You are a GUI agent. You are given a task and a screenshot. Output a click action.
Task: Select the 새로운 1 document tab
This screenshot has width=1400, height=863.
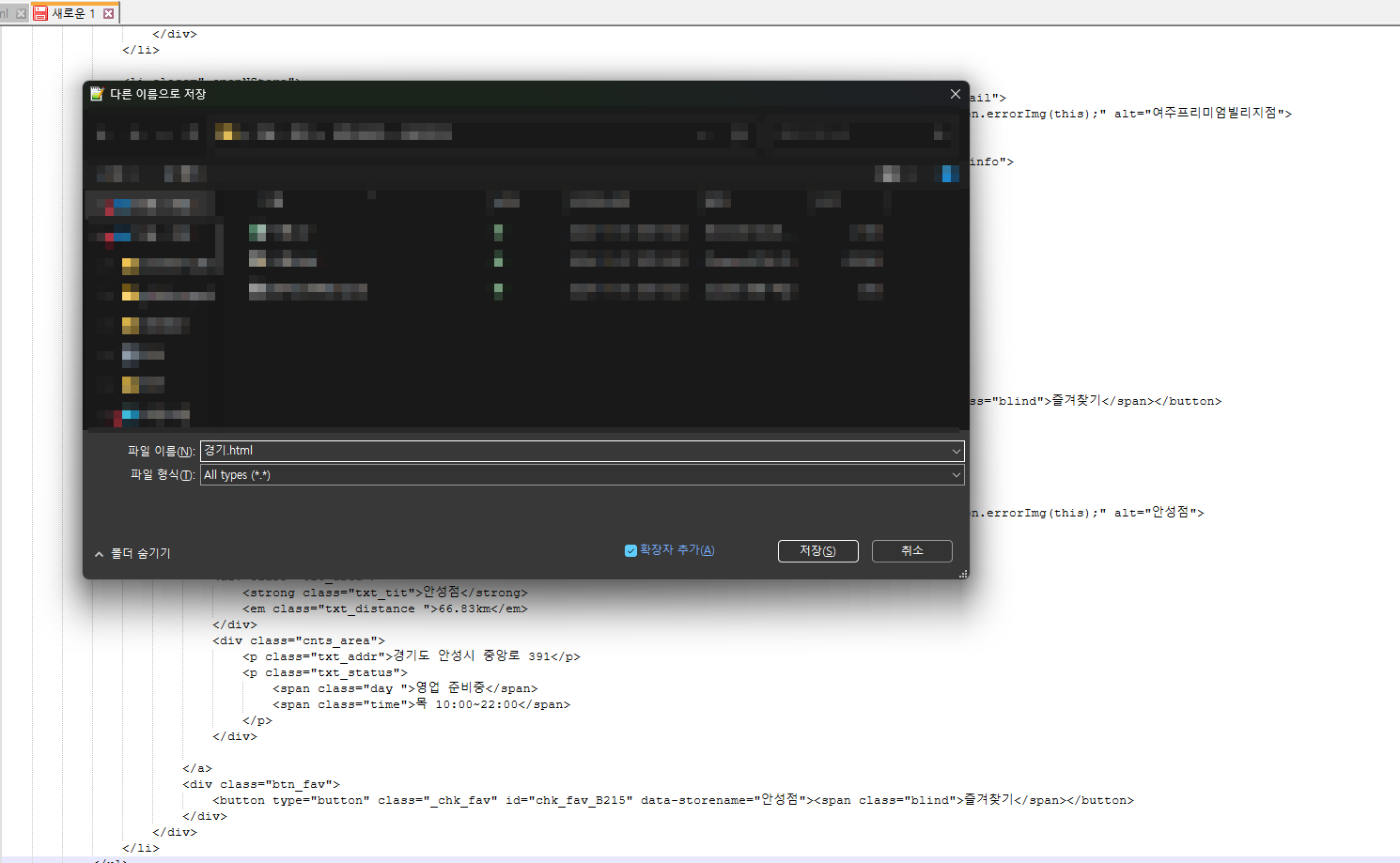tap(74, 13)
